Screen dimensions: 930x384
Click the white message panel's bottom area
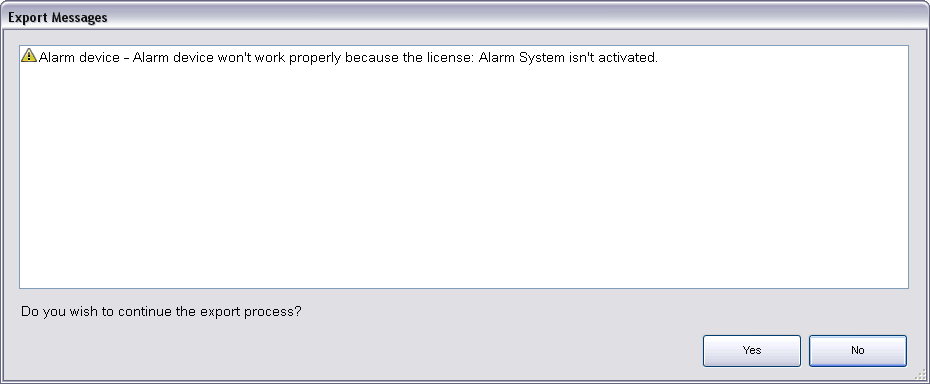pos(464,267)
